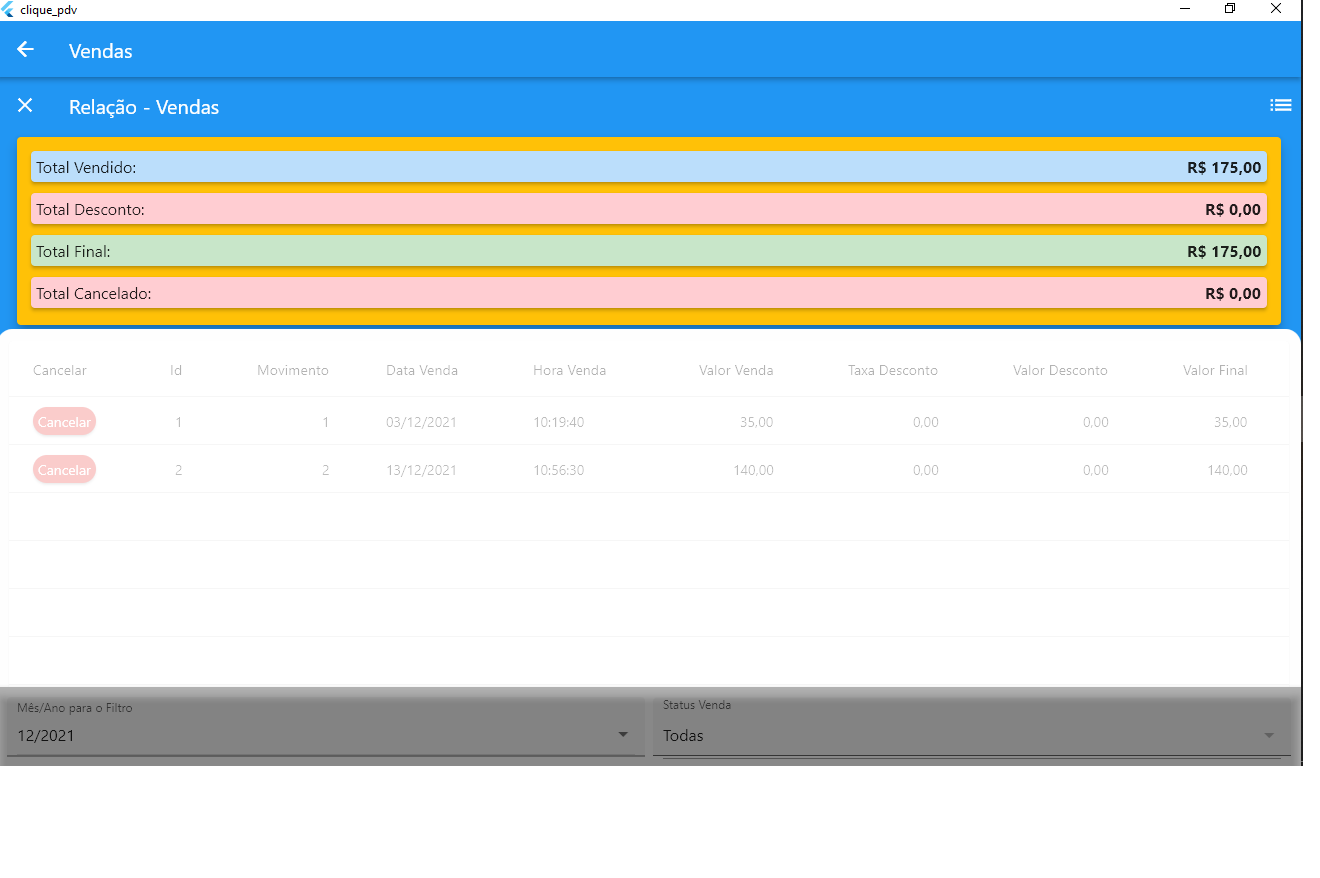Screen dimensions: 1320x878
Task: Click the Total Cancelado summary row
Action: pyautogui.click(x=648, y=293)
